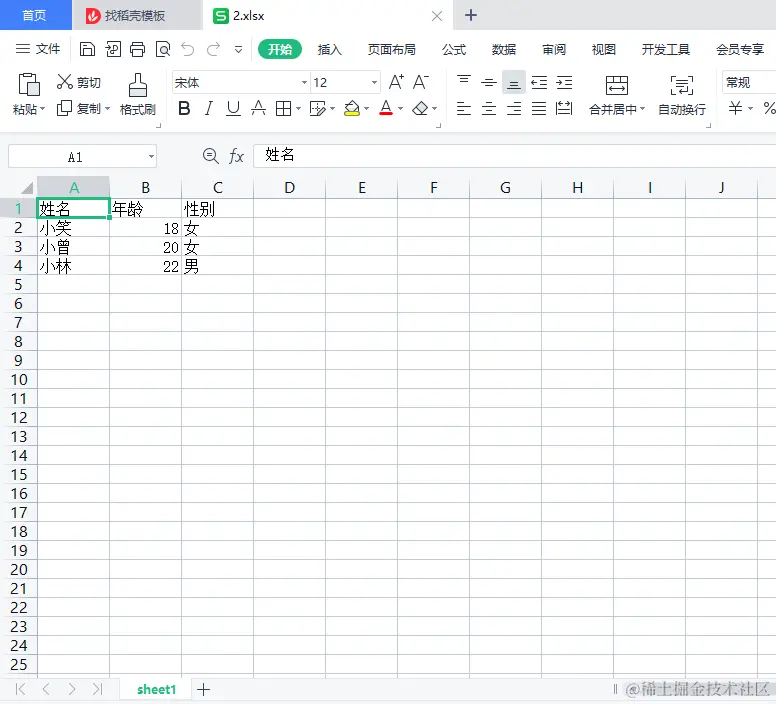The height and width of the screenshot is (704, 776).
Task: Click the Save icon in quick toolbar
Action: click(87, 49)
